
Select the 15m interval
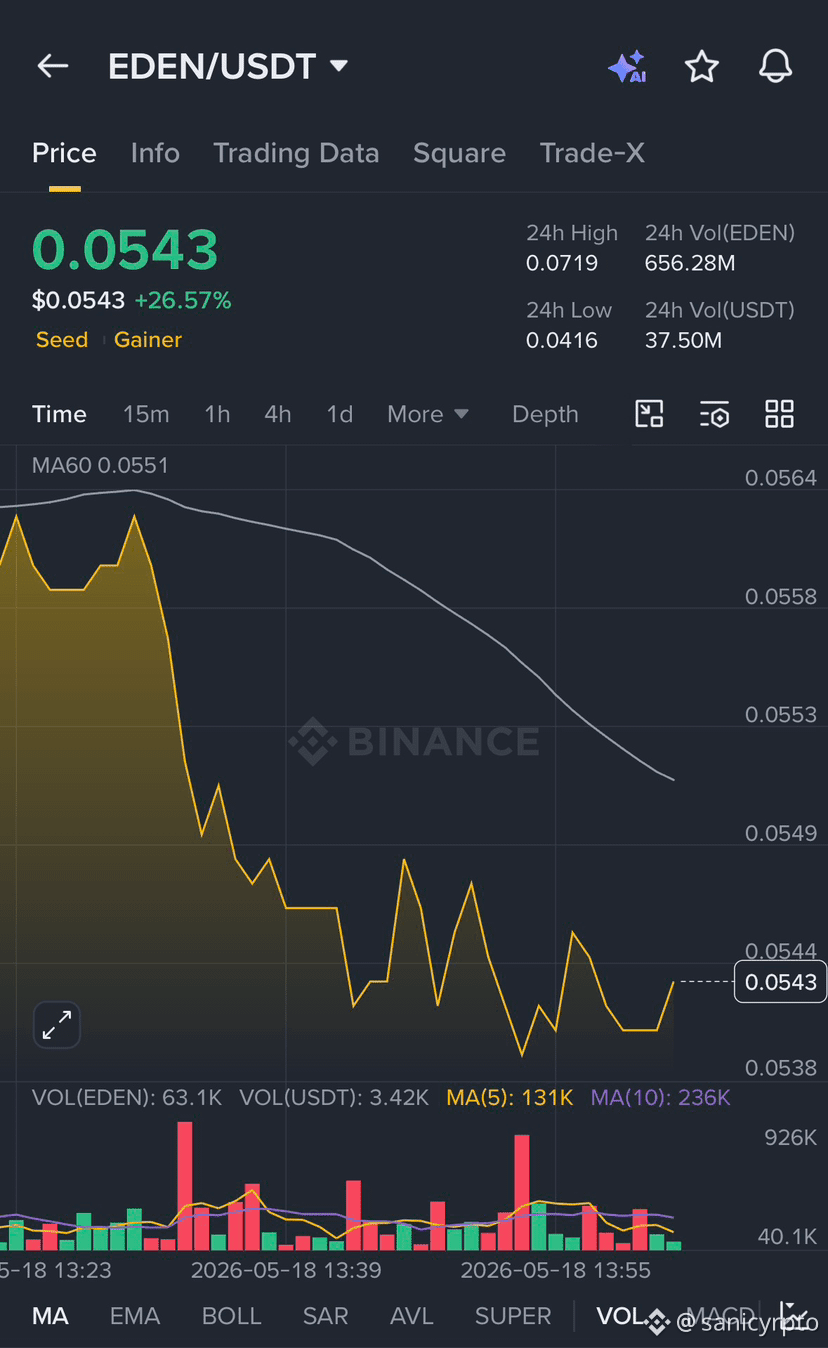[146, 414]
